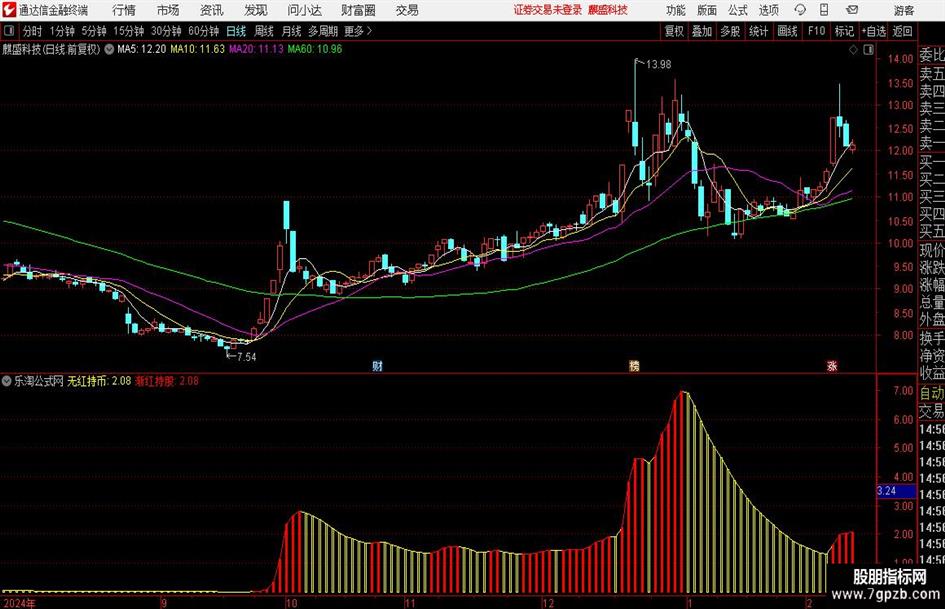Expand the dropdown beside 乐淘公式网 indicator
This screenshot has width=945, height=609.
point(7,381)
